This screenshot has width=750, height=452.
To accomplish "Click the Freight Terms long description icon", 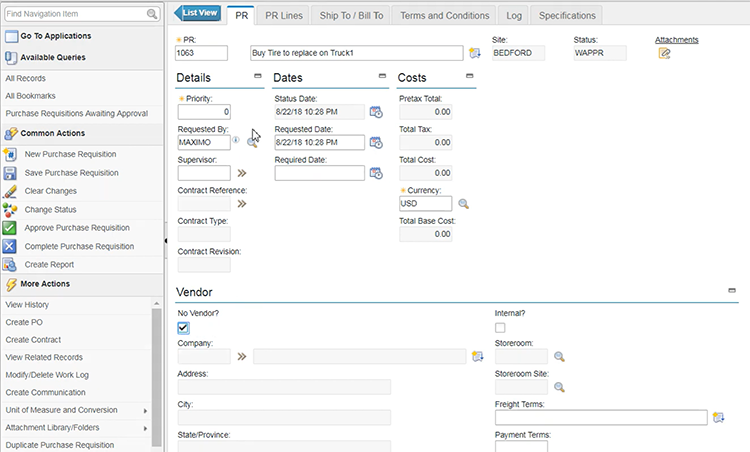I will pos(717,417).
